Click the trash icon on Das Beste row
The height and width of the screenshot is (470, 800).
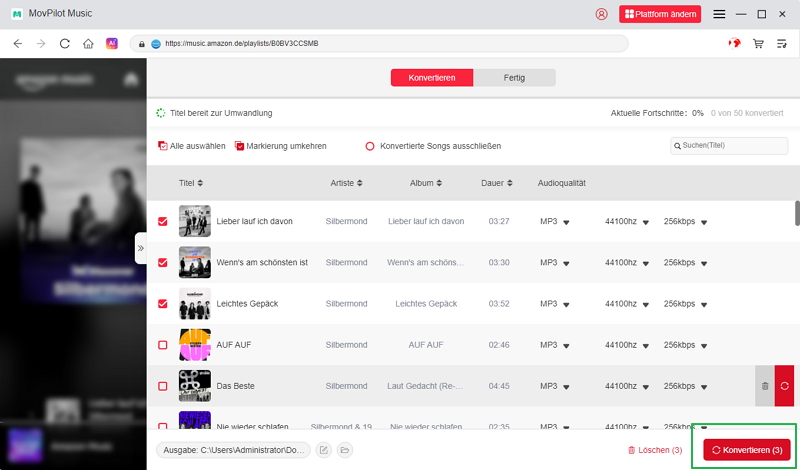[765, 385]
